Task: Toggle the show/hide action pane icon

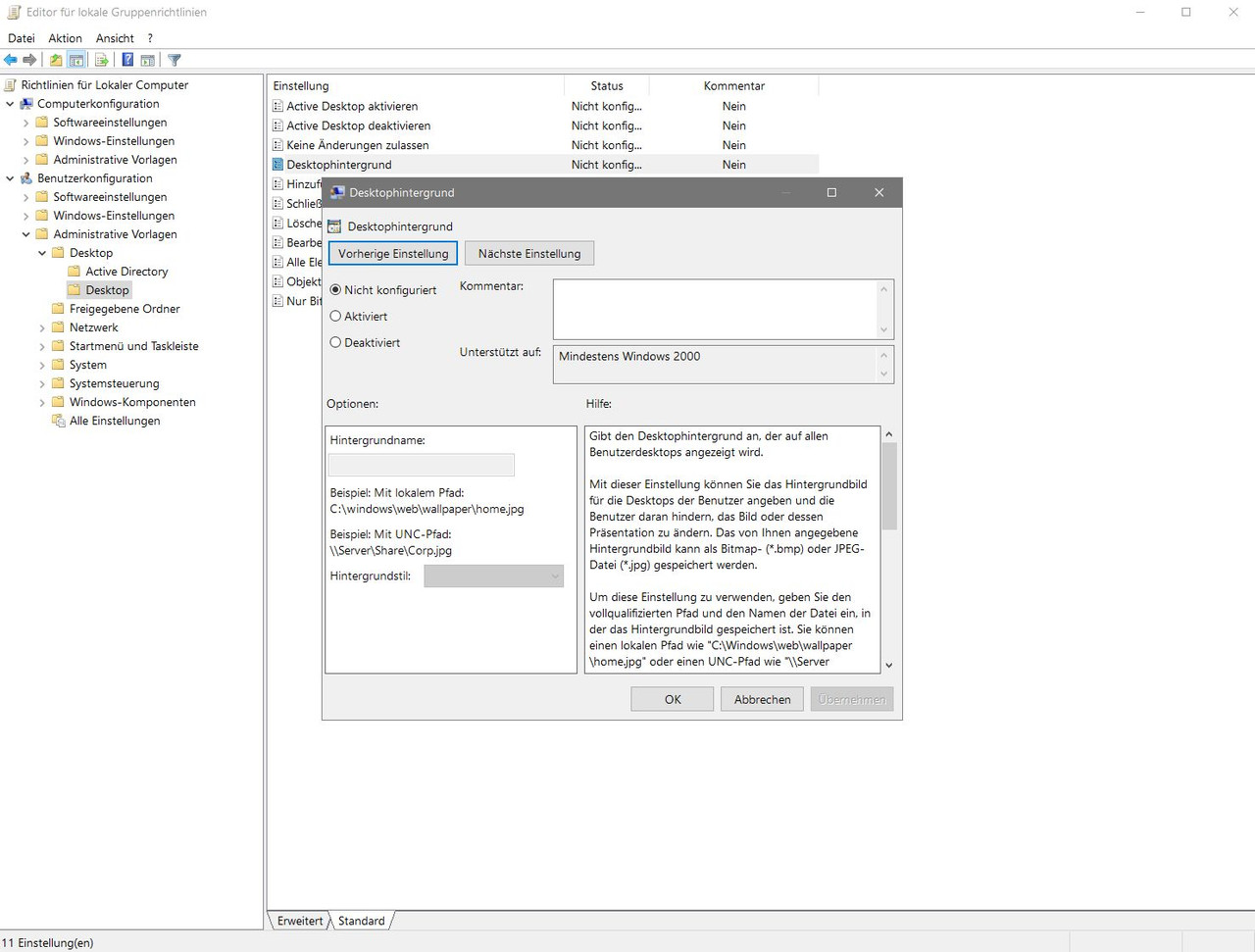Action: (147, 60)
